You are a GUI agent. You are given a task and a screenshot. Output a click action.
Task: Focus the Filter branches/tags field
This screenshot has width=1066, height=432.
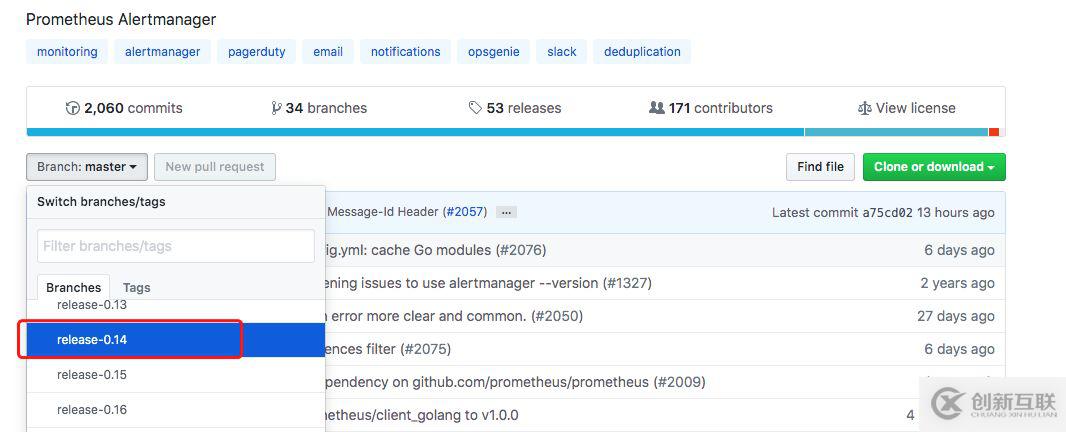click(175, 246)
